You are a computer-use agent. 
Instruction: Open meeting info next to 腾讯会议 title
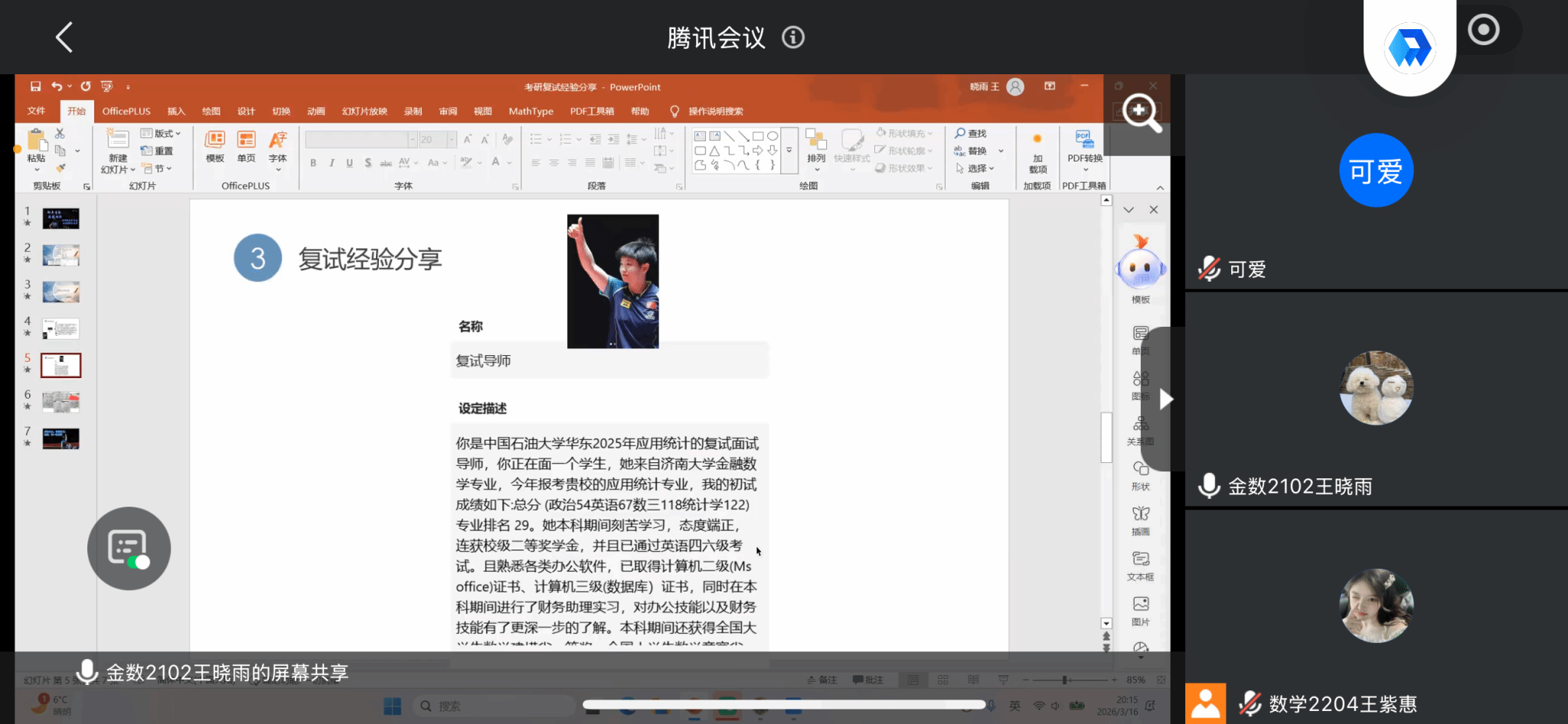pyautogui.click(x=792, y=38)
